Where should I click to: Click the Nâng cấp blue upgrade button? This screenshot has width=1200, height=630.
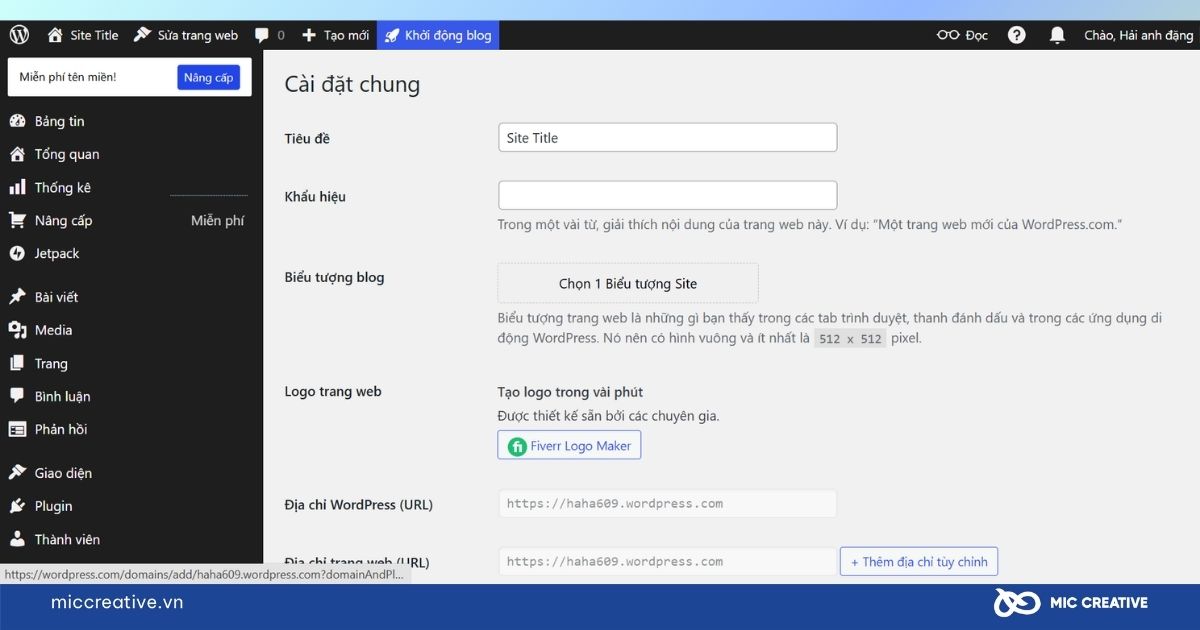[x=209, y=77]
